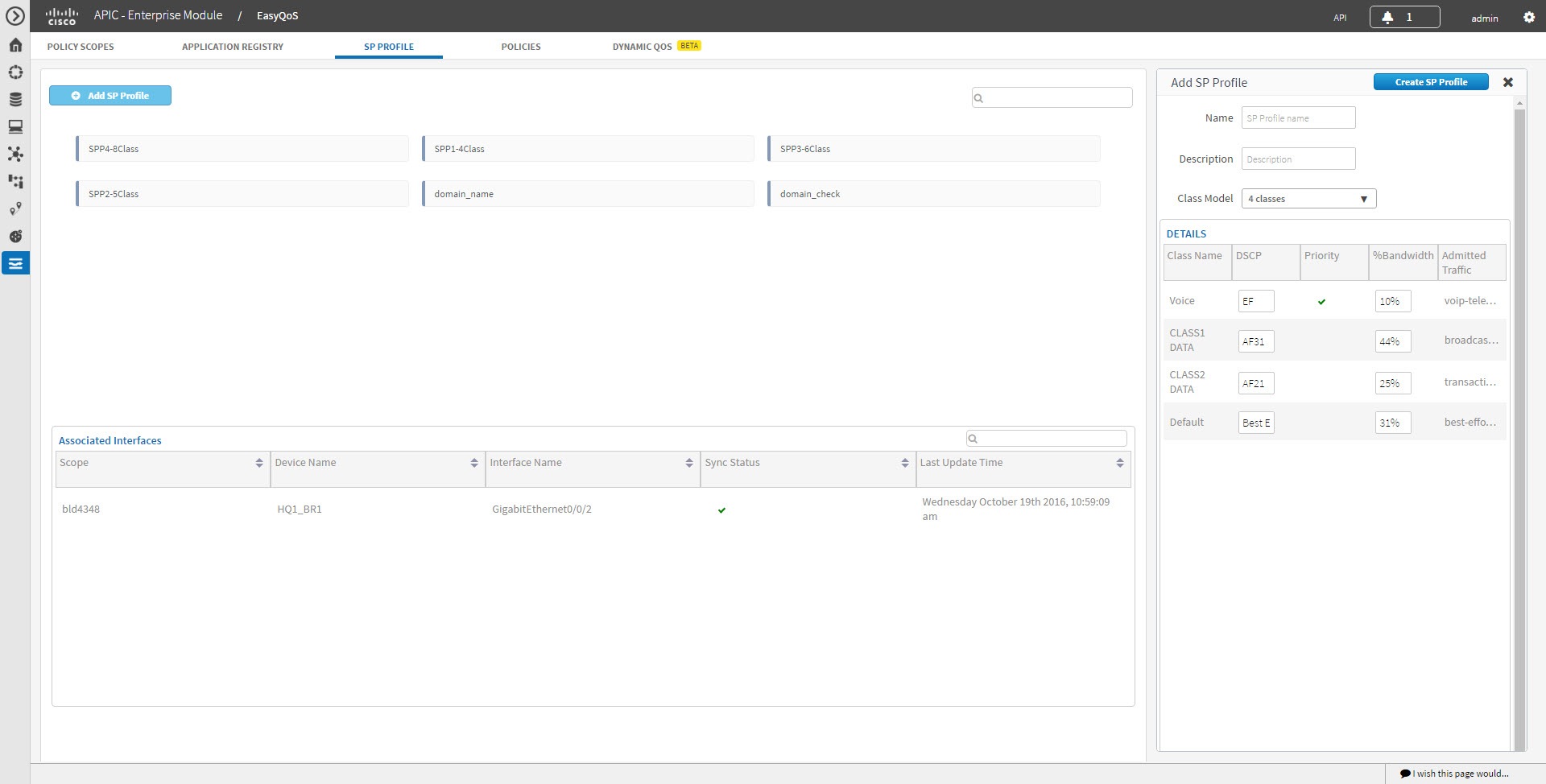
Task: Edit the CLASS1 DATA bandwidth 44% field
Action: point(1393,341)
